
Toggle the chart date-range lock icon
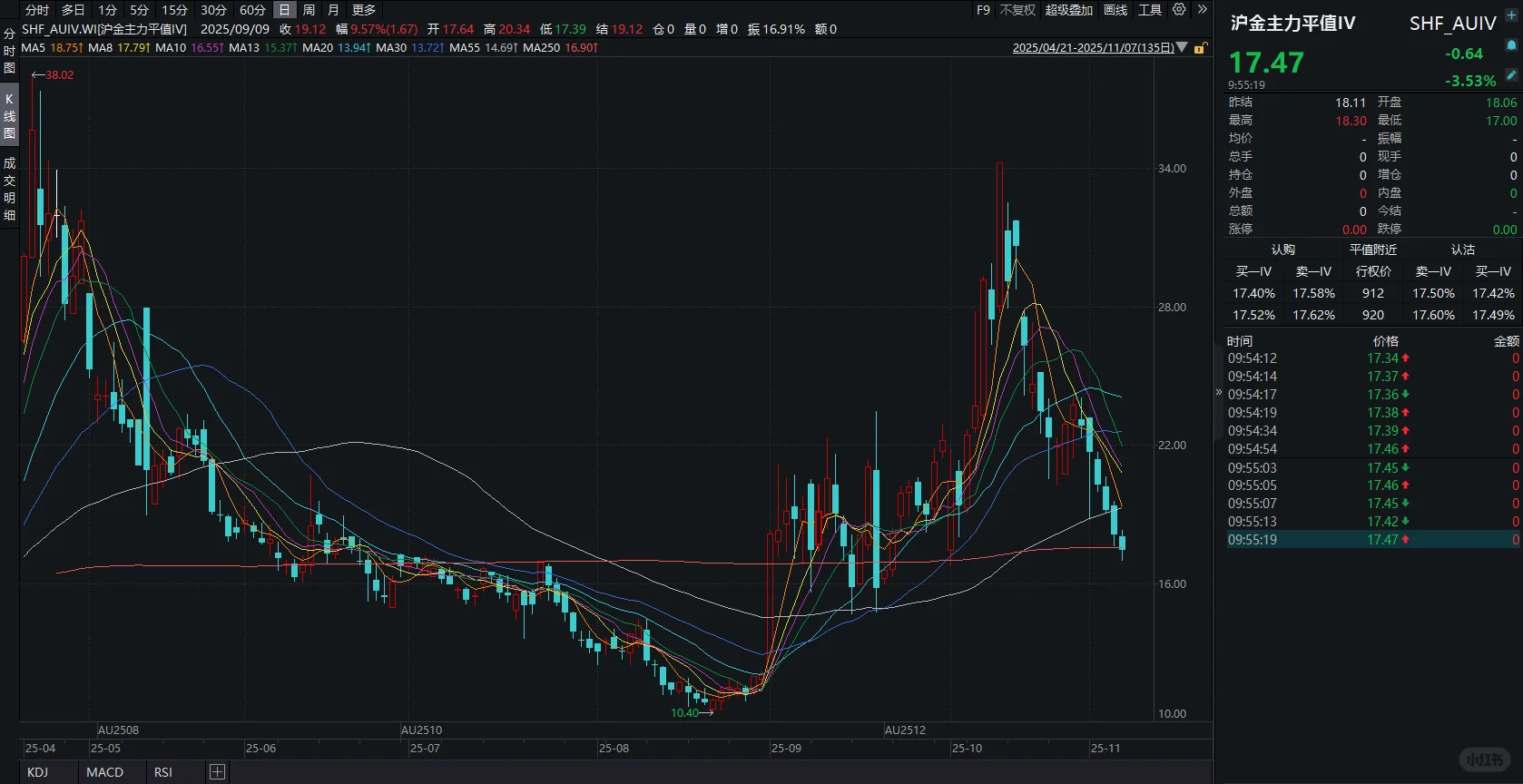point(1200,48)
